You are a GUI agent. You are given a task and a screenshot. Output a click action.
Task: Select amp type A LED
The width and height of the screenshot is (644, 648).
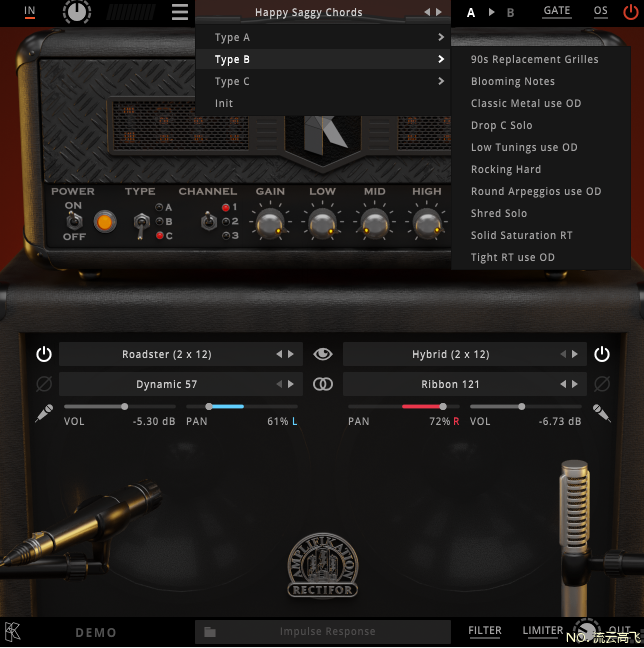(x=159, y=207)
